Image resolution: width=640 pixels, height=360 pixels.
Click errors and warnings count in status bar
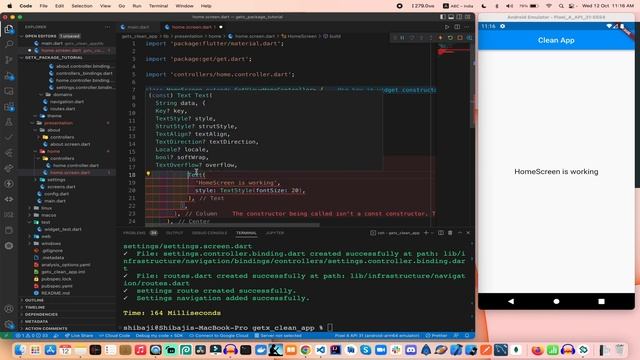click(x=31, y=336)
